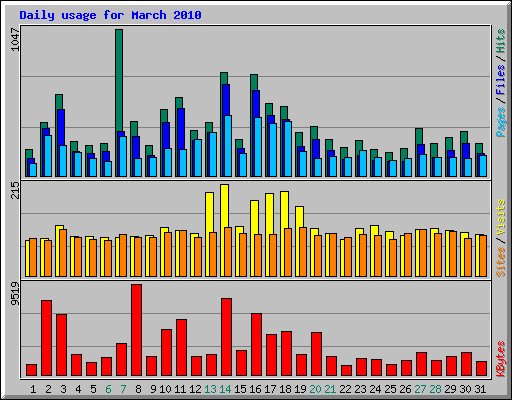Click weekend day 6 label

point(108,389)
